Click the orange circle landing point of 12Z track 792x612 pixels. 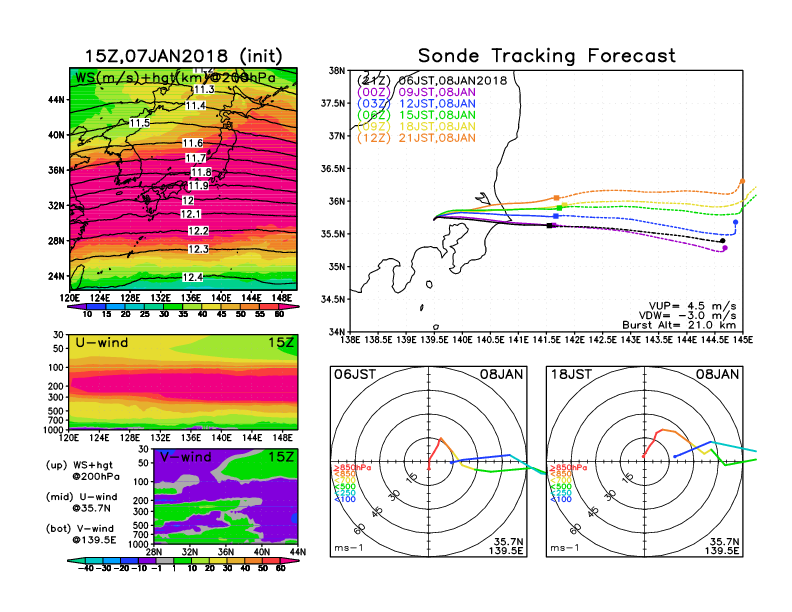pos(742,181)
